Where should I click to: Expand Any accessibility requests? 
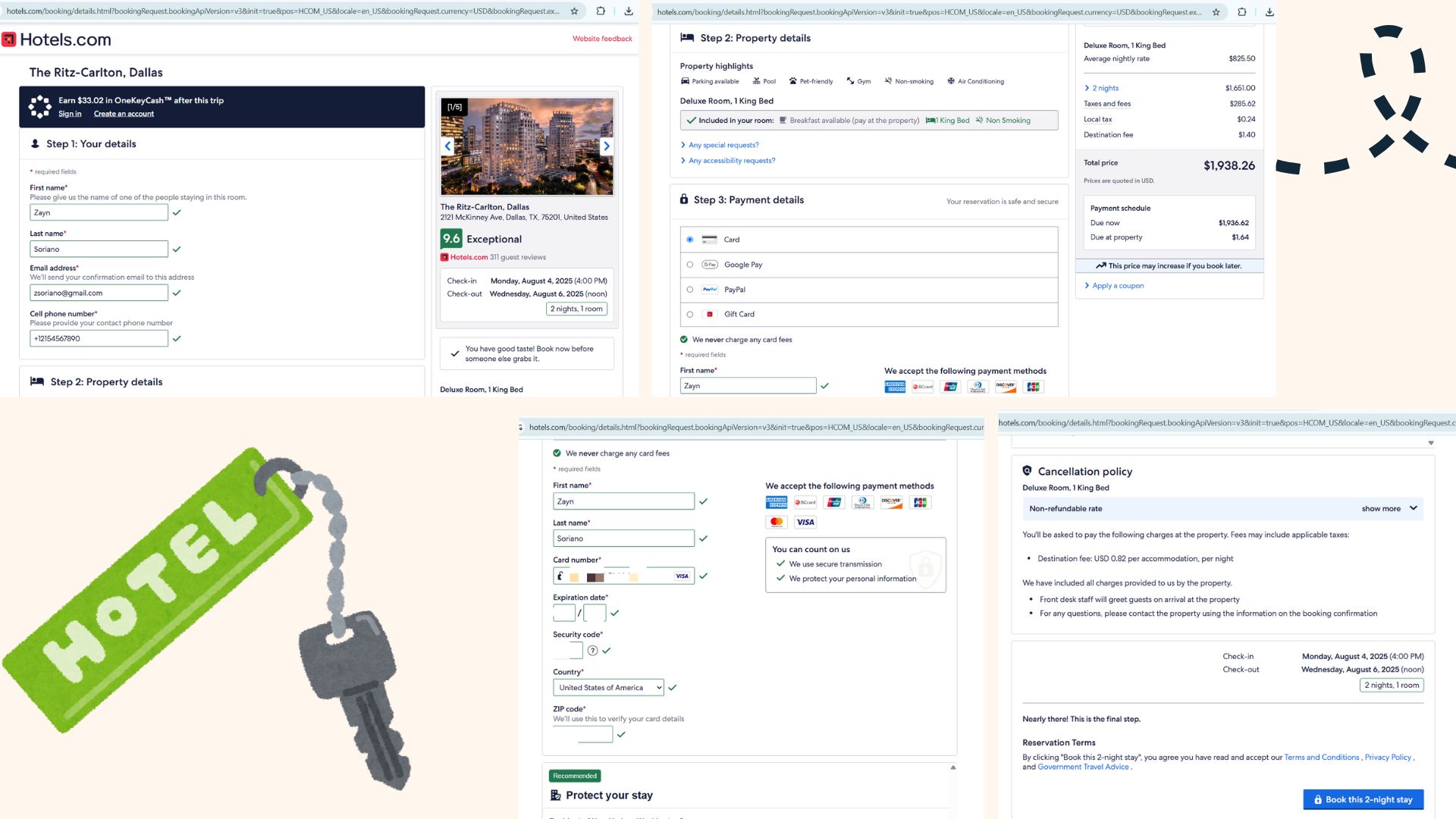(728, 161)
